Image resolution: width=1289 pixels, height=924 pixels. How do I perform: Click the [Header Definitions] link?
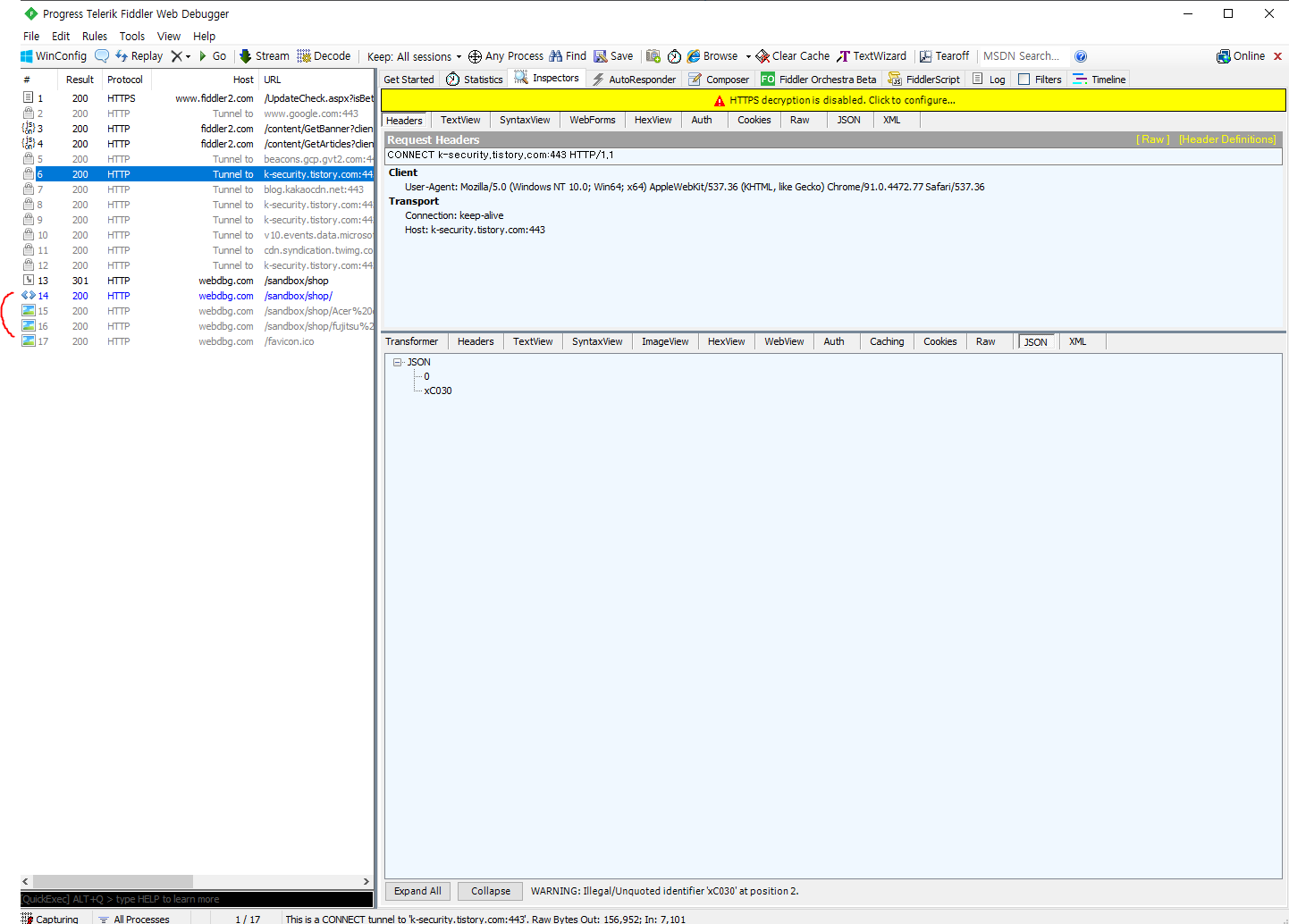[x=1227, y=139]
